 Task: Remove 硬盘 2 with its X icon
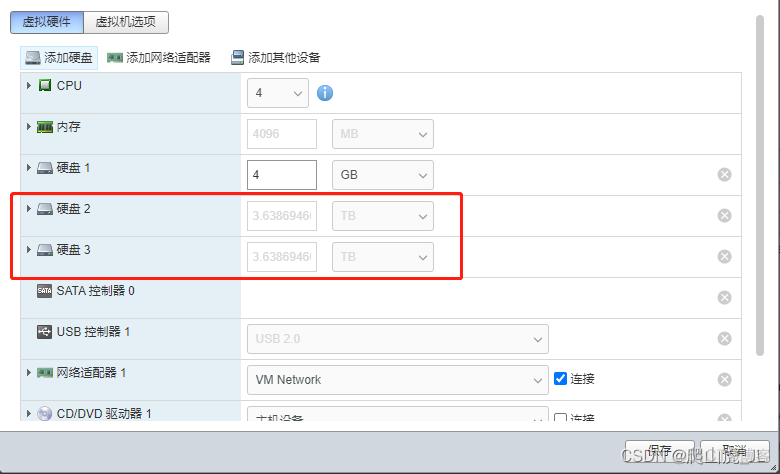(x=724, y=215)
